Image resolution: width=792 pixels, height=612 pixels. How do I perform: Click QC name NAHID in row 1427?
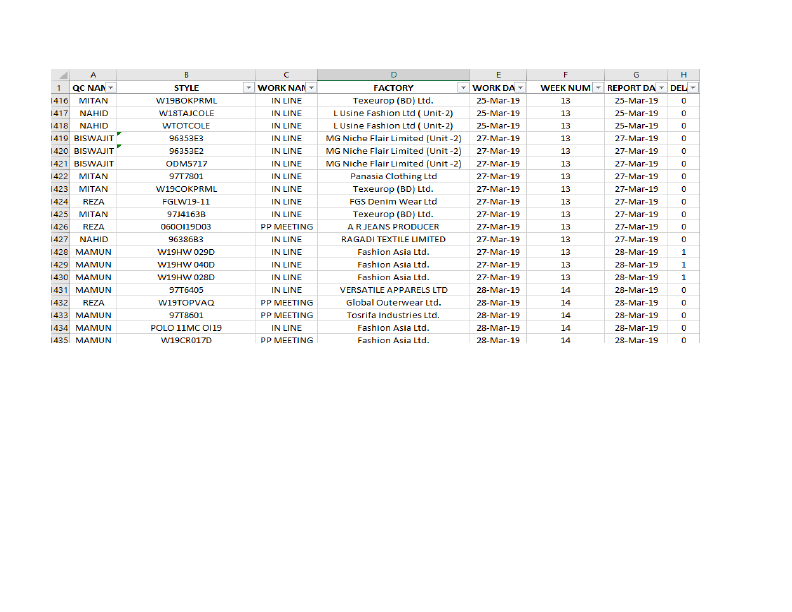click(93, 239)
